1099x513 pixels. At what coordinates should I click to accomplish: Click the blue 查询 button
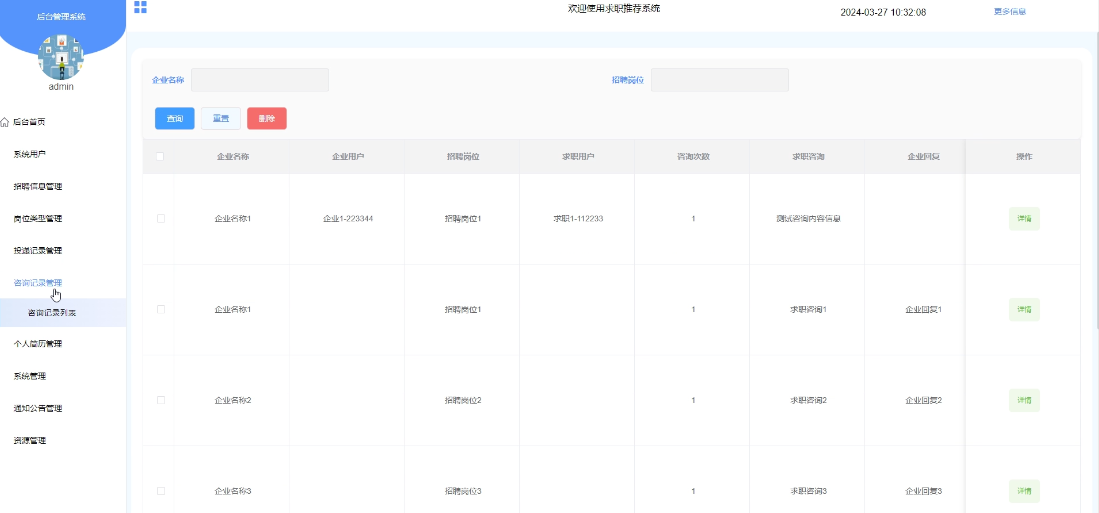(x=175, y=118)
